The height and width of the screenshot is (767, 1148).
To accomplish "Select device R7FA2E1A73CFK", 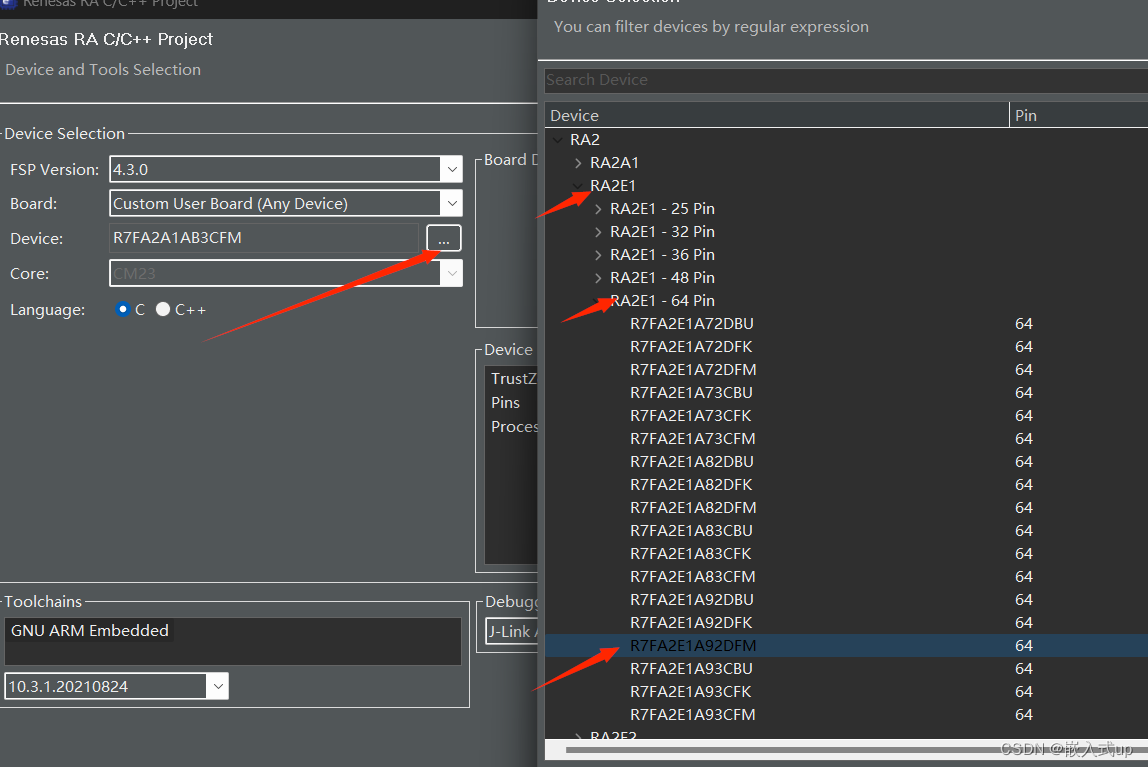I will 690,416.
